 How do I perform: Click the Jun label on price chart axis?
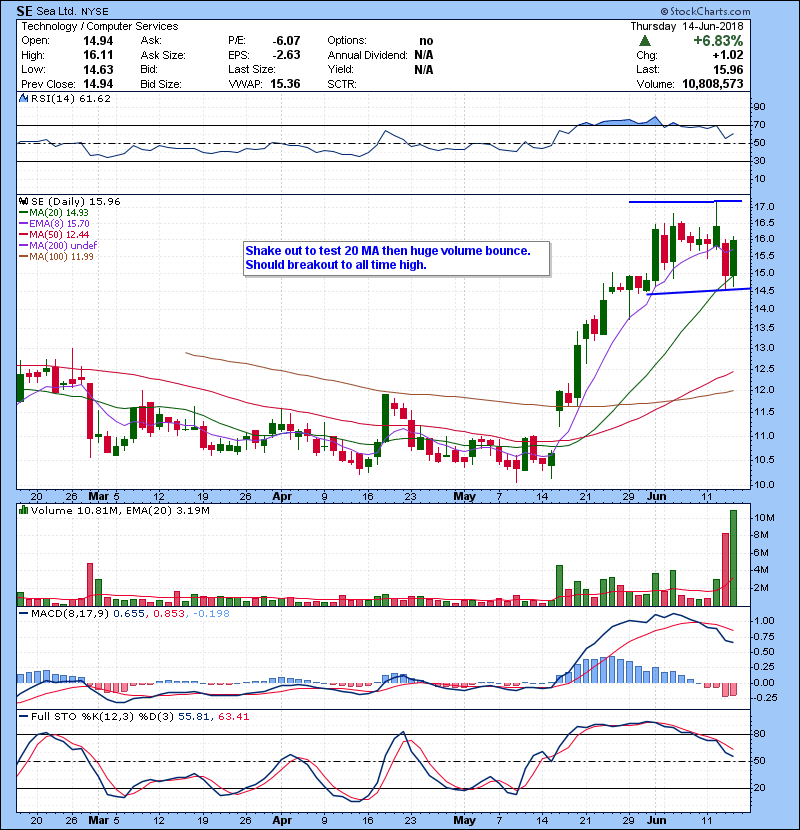pyautogui.click(x=657, y=497)
